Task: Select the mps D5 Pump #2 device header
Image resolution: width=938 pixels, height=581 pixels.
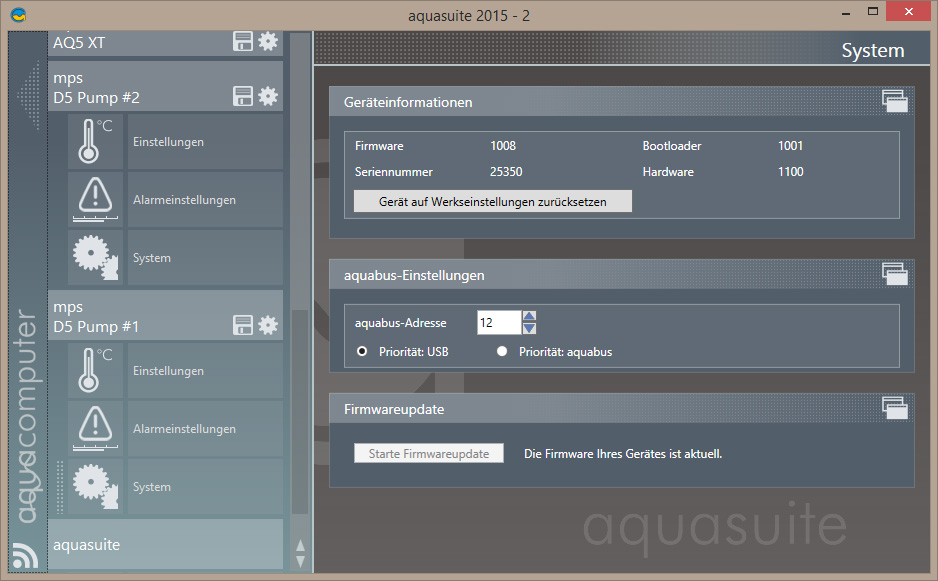Action: pos(165,86)
